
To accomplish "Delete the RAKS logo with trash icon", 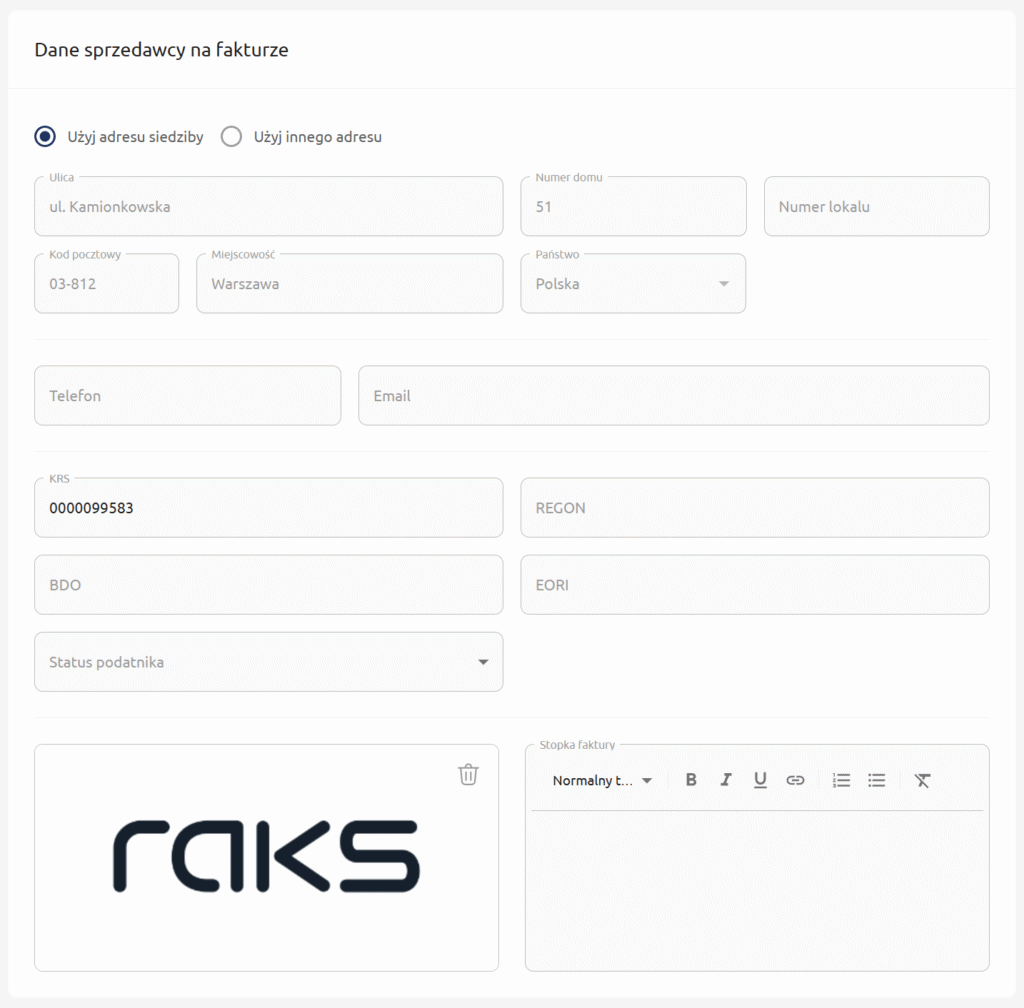I will pos(468,774).
